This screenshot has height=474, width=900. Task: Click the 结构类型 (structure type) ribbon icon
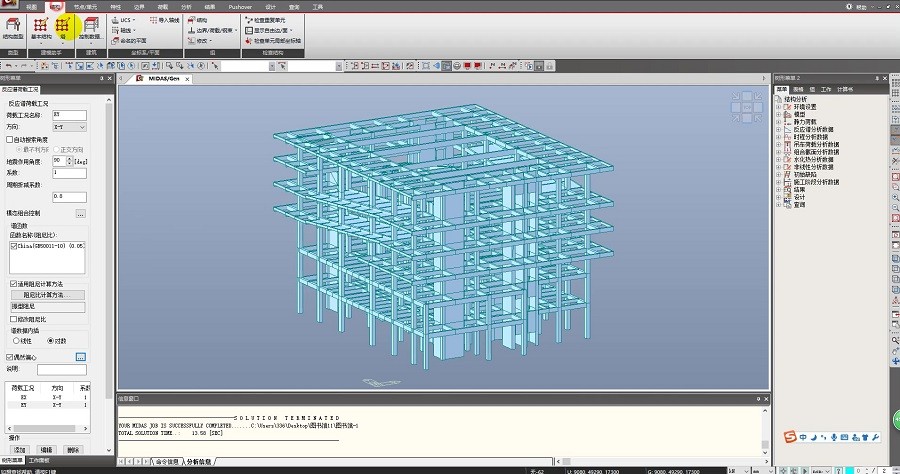tap(13, 27)
